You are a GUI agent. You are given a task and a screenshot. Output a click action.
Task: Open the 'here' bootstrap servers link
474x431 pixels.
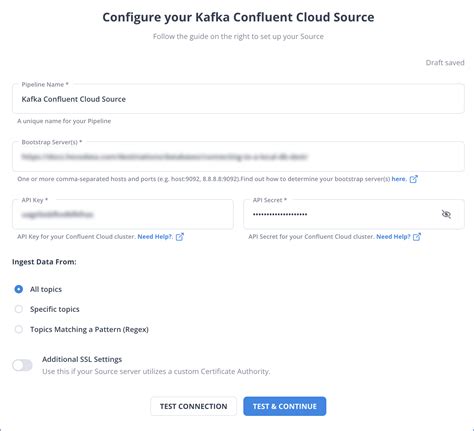pos(399,179)
